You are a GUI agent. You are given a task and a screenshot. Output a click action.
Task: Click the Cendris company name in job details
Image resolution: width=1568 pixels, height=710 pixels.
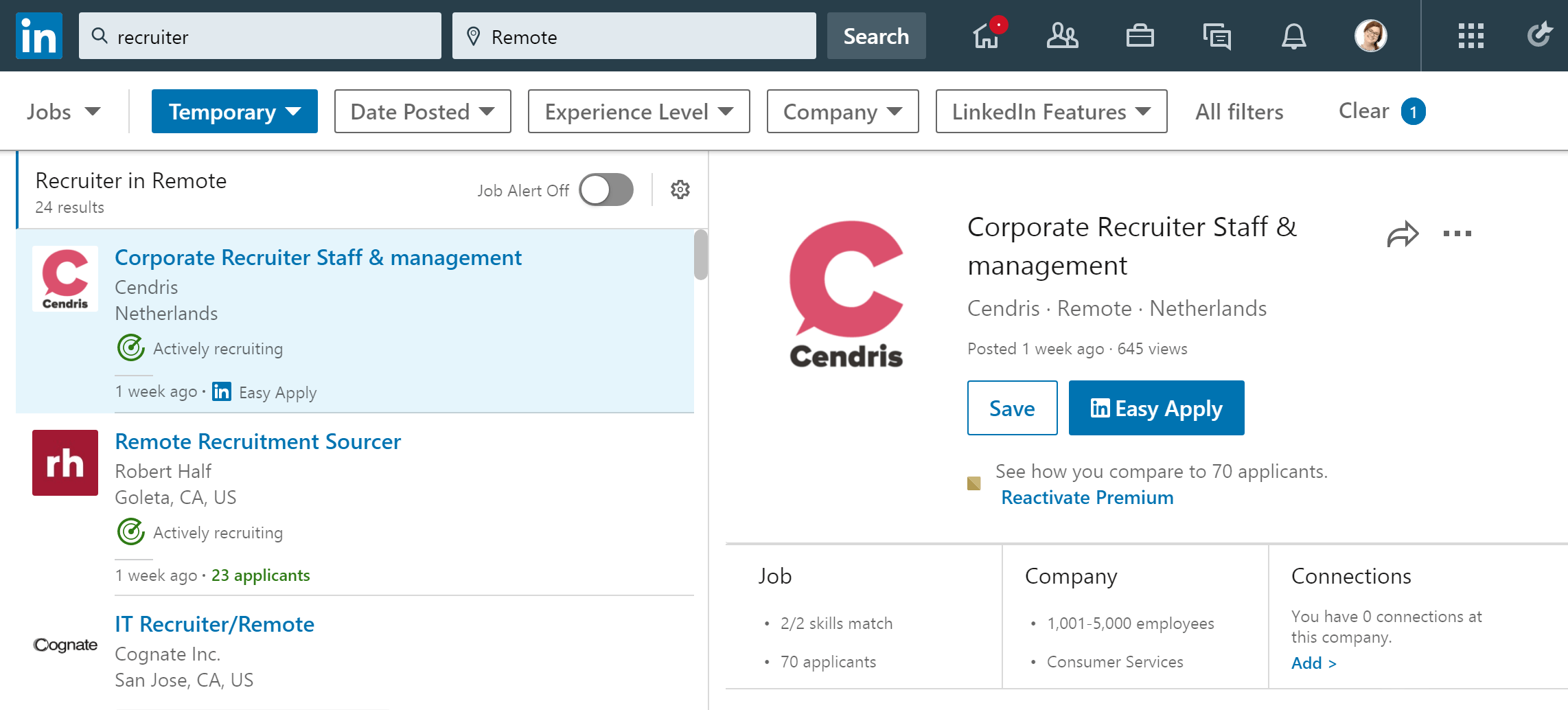click(1003, 308)
